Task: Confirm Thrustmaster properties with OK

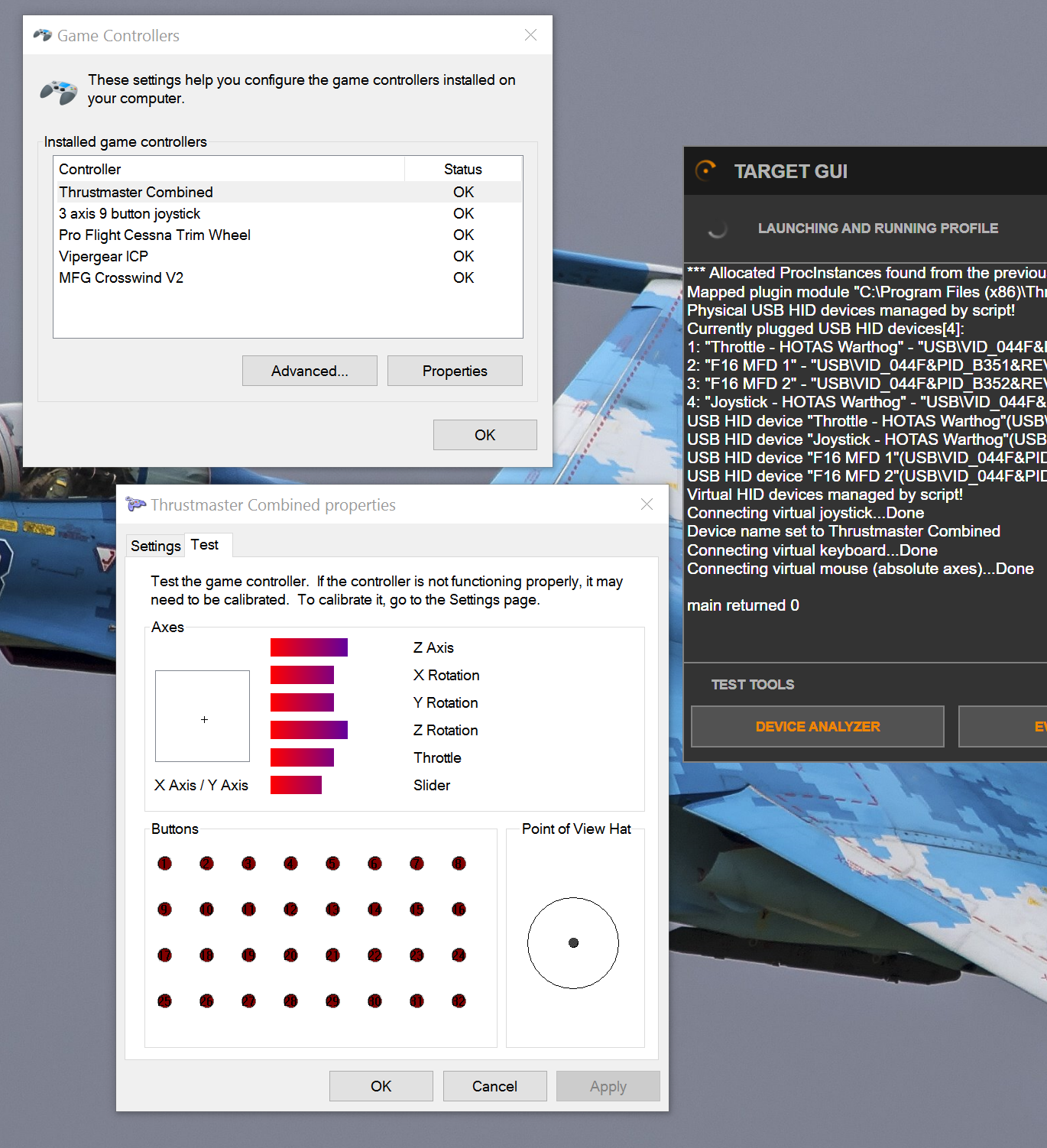Action: [x=381, y=1086]
